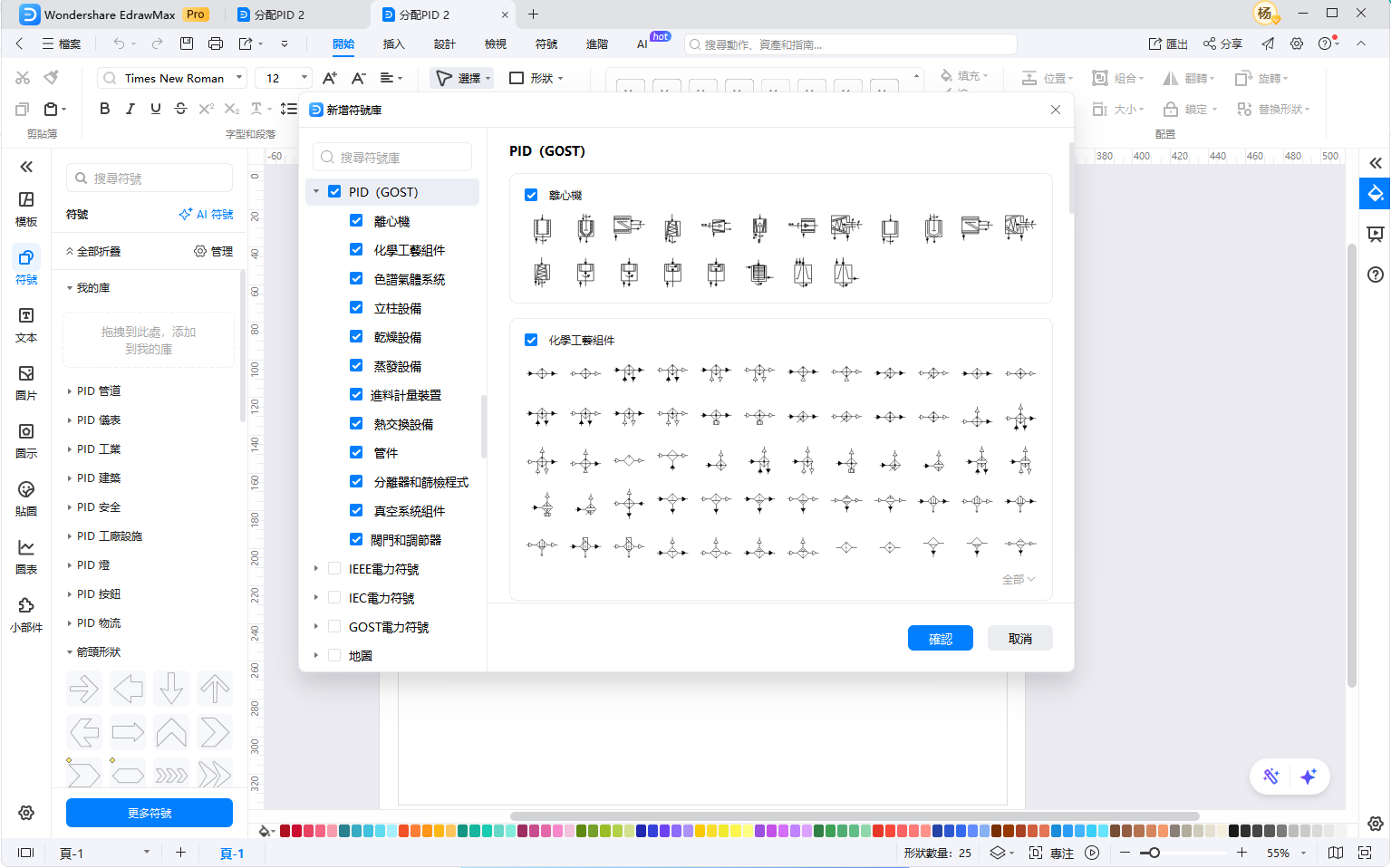Pick the first red color swatch in the palette

(x=285, y=831)
